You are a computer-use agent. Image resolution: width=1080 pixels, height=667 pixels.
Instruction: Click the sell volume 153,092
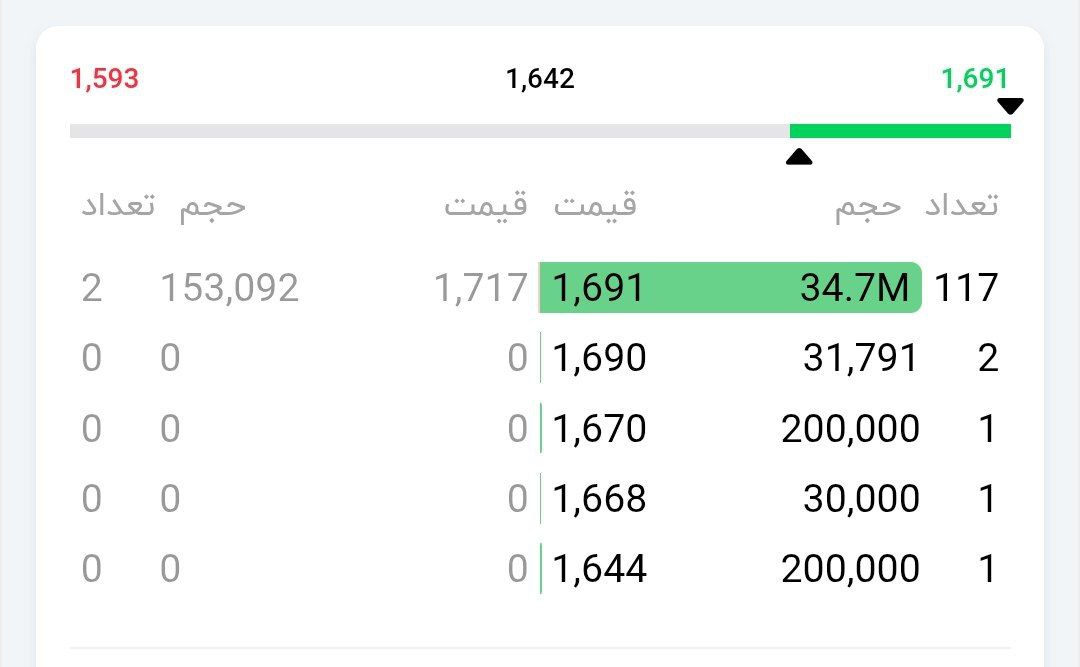tap(229, 288)
